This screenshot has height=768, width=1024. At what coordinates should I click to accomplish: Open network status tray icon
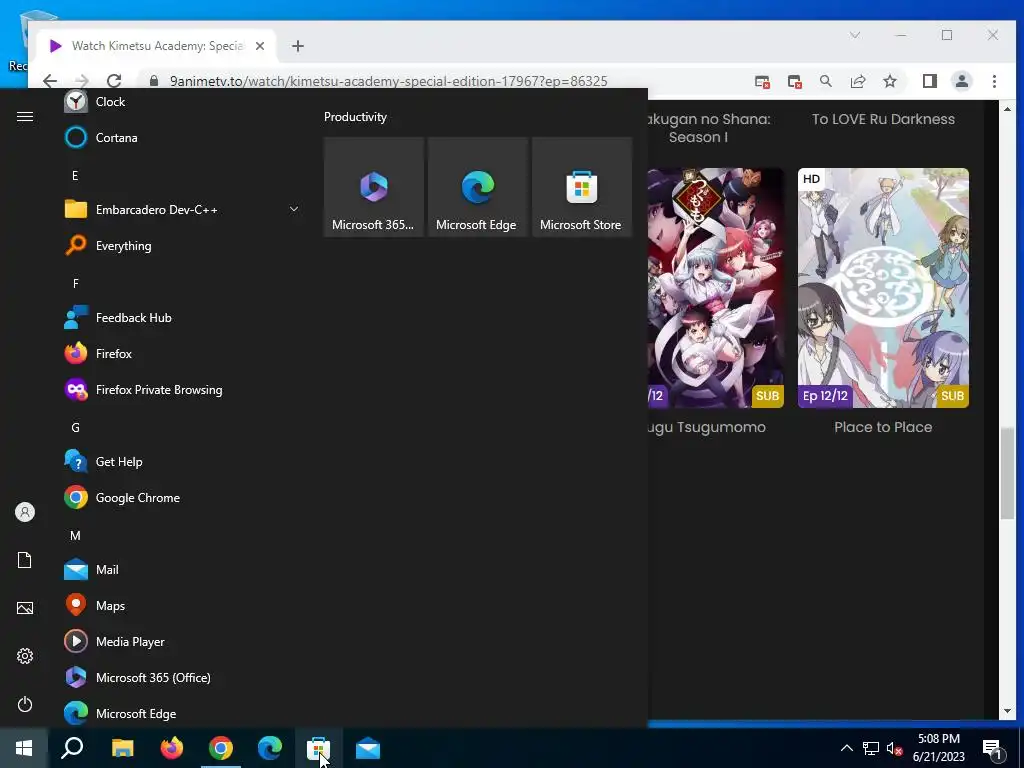click(x=871, y=748)
